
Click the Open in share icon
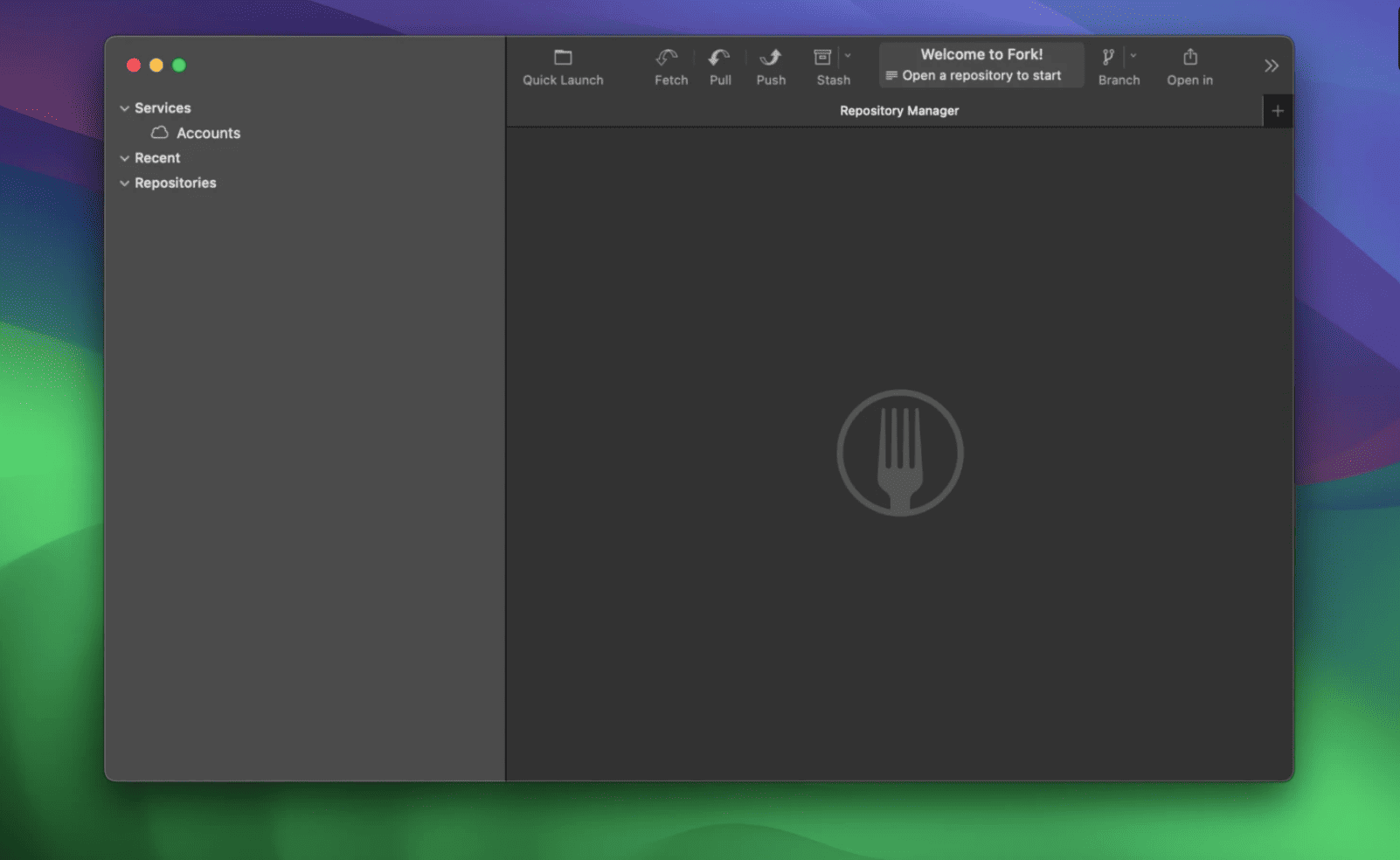tap(1190, 58)
